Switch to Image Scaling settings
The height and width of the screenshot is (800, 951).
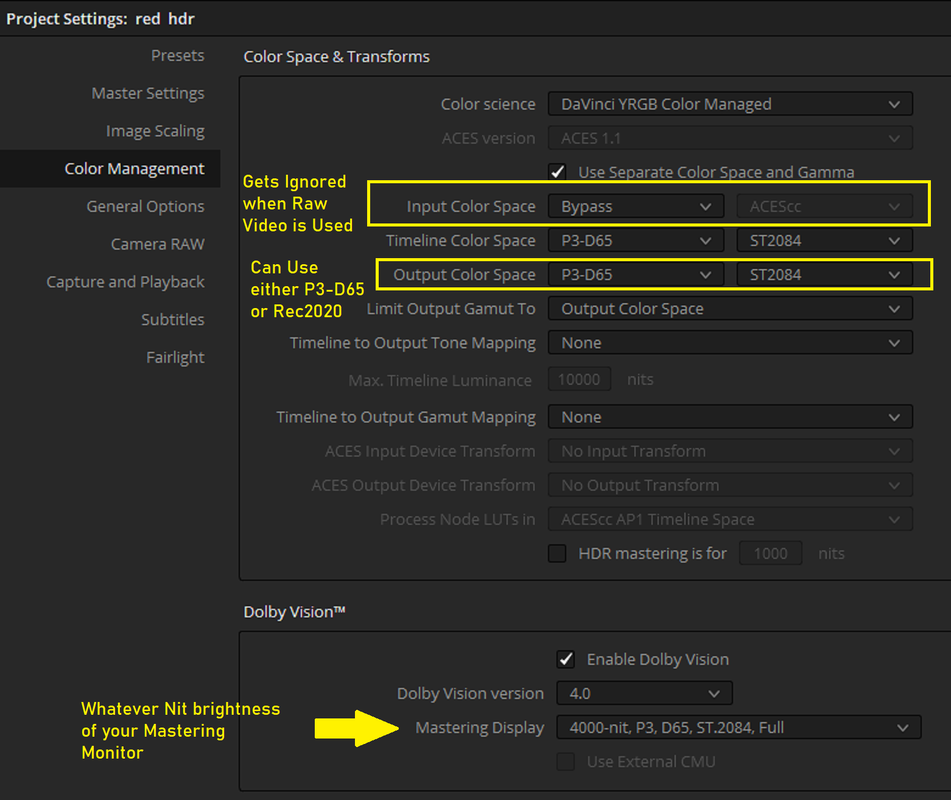point(155,131)
